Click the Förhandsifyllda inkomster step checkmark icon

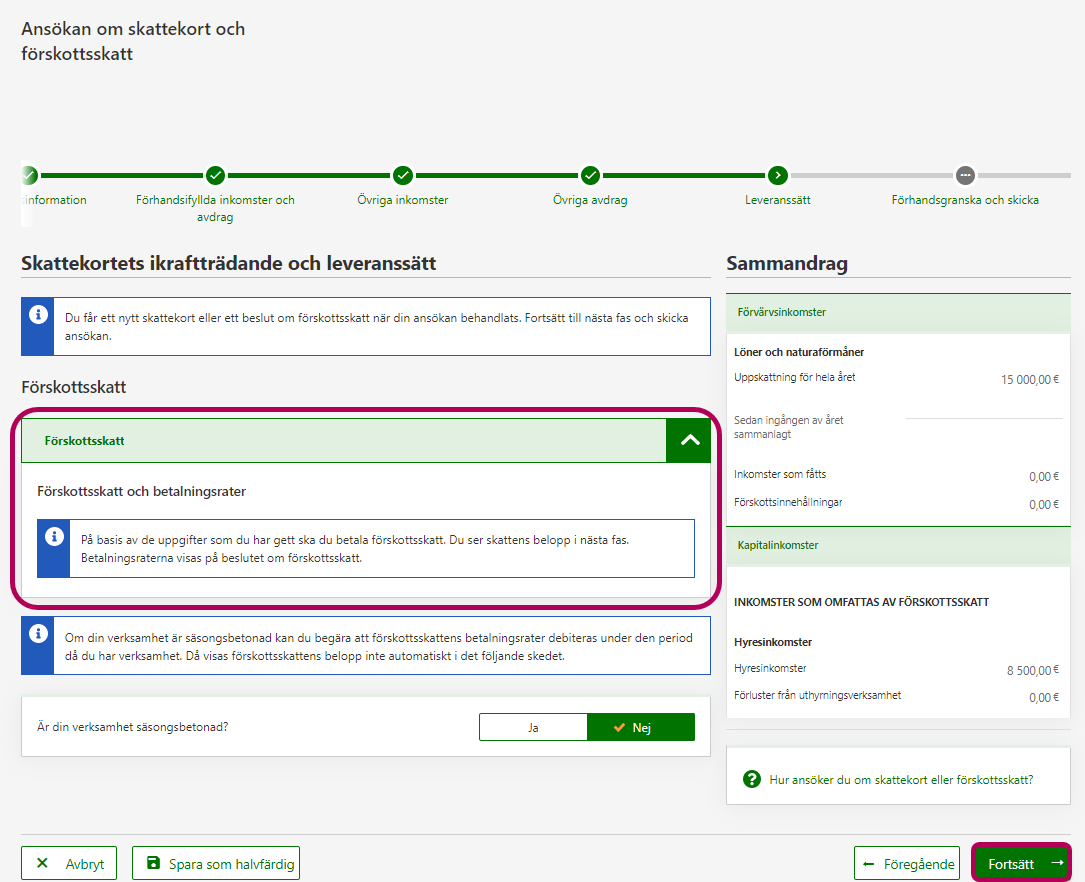[215, 175]
